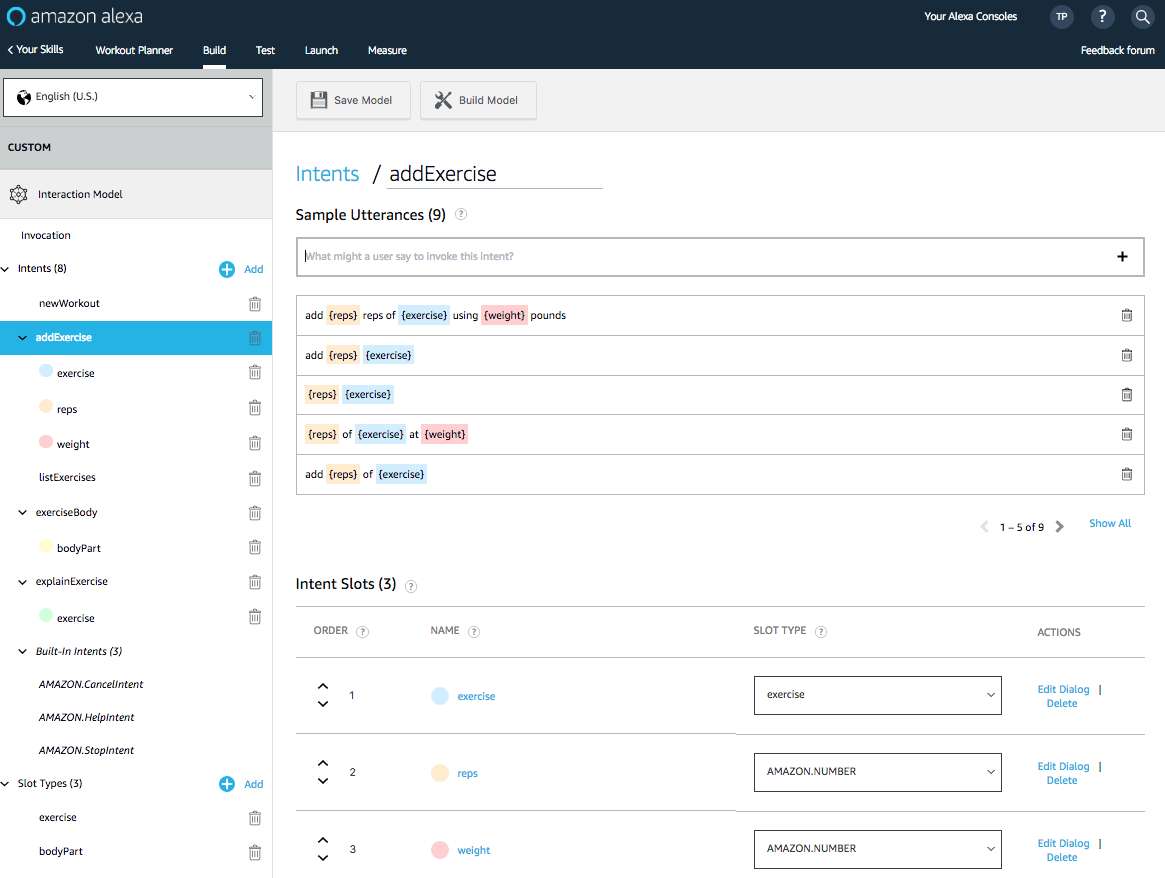Collapse the Slot Types (3) section
The width and height of the screenshot is (1165, 878).
click(x=5, y=784)
